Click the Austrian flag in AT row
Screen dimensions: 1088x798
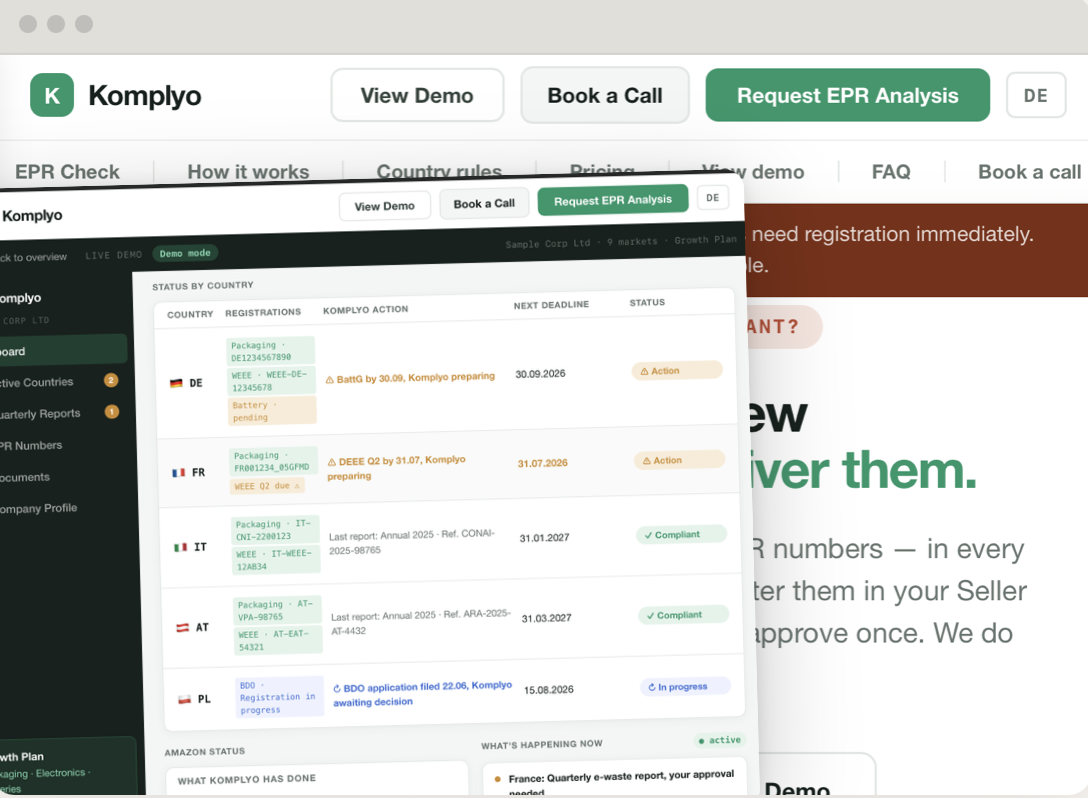[182, 627]
